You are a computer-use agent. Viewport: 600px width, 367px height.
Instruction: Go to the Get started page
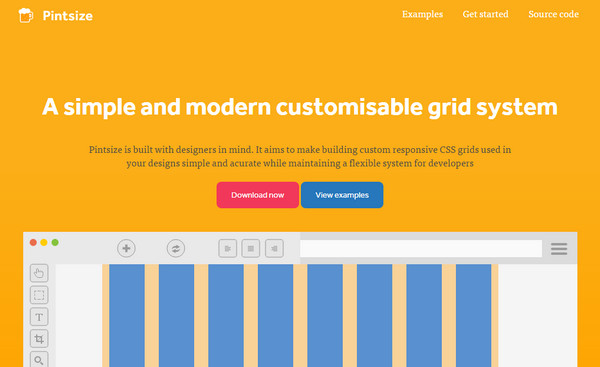(x=485, y=14)
